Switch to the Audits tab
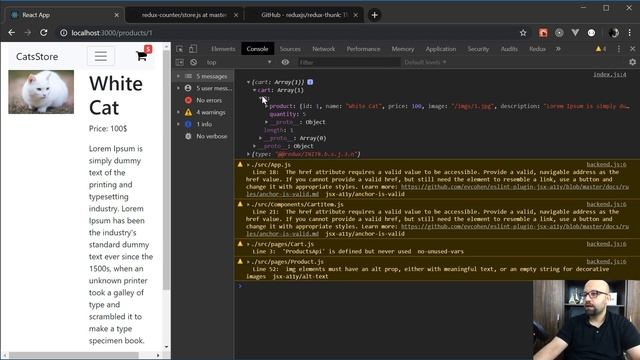640x360 pixels. (x=509, y=49)
